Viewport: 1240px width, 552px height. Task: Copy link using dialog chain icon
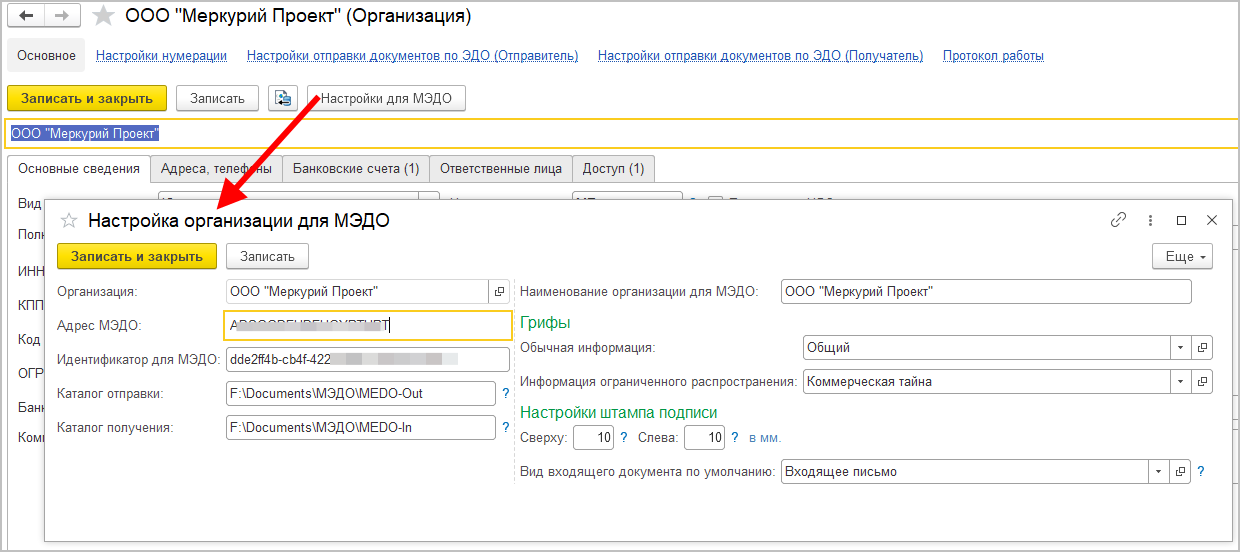[1118, 220]
